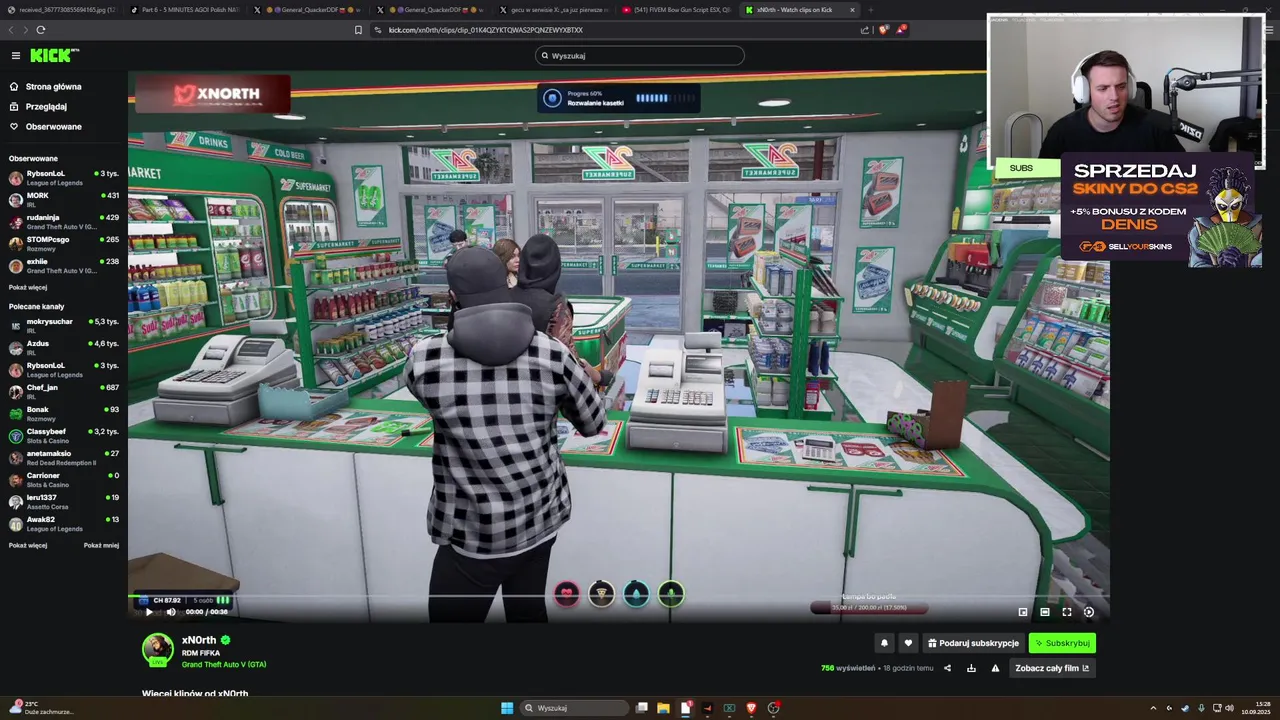The image size is (1280, 720).
Task: Open the Awak82 channel
Action: pos(64,524)
